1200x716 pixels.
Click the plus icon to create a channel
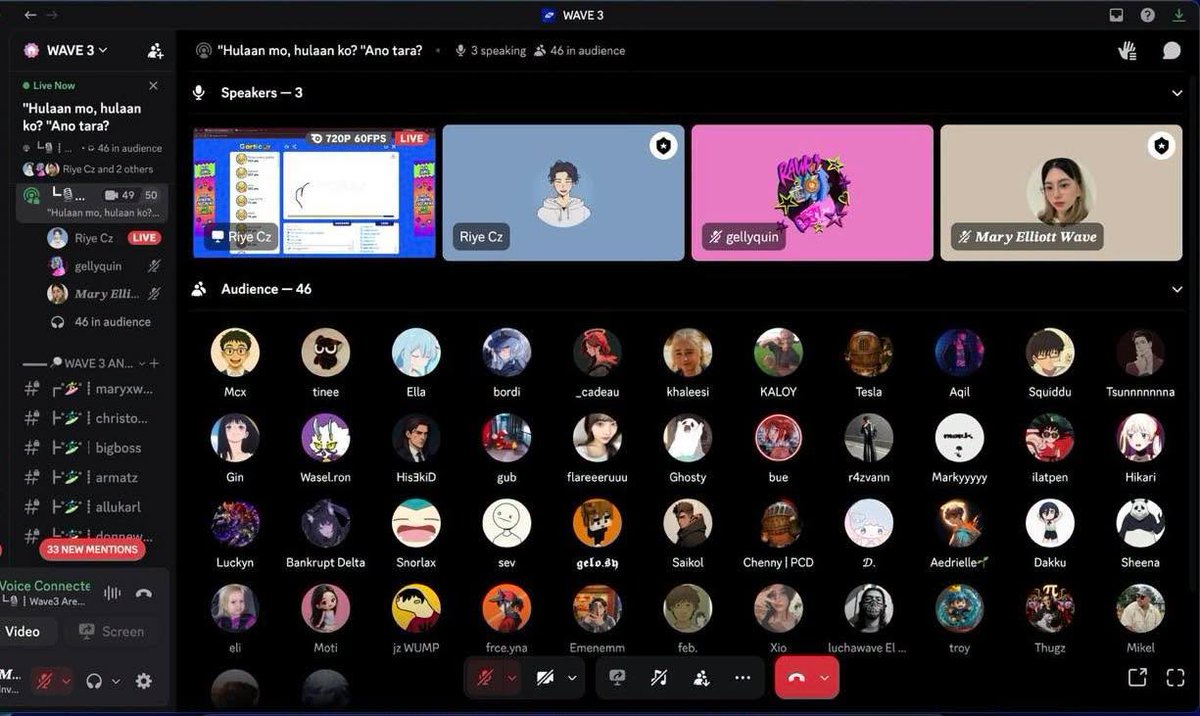click(155, 363)
